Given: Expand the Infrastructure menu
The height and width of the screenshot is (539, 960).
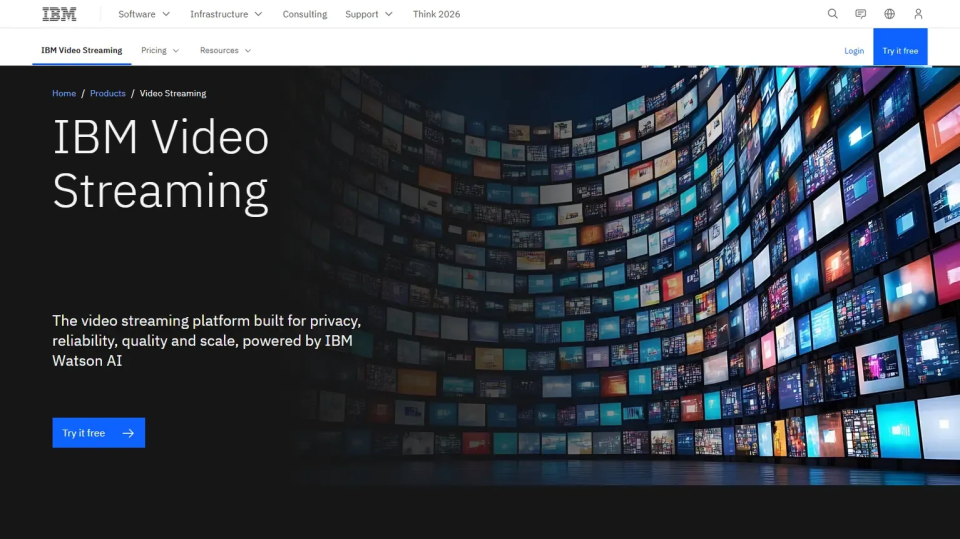Looking at the screenshot, I should (x=226, y=14).
